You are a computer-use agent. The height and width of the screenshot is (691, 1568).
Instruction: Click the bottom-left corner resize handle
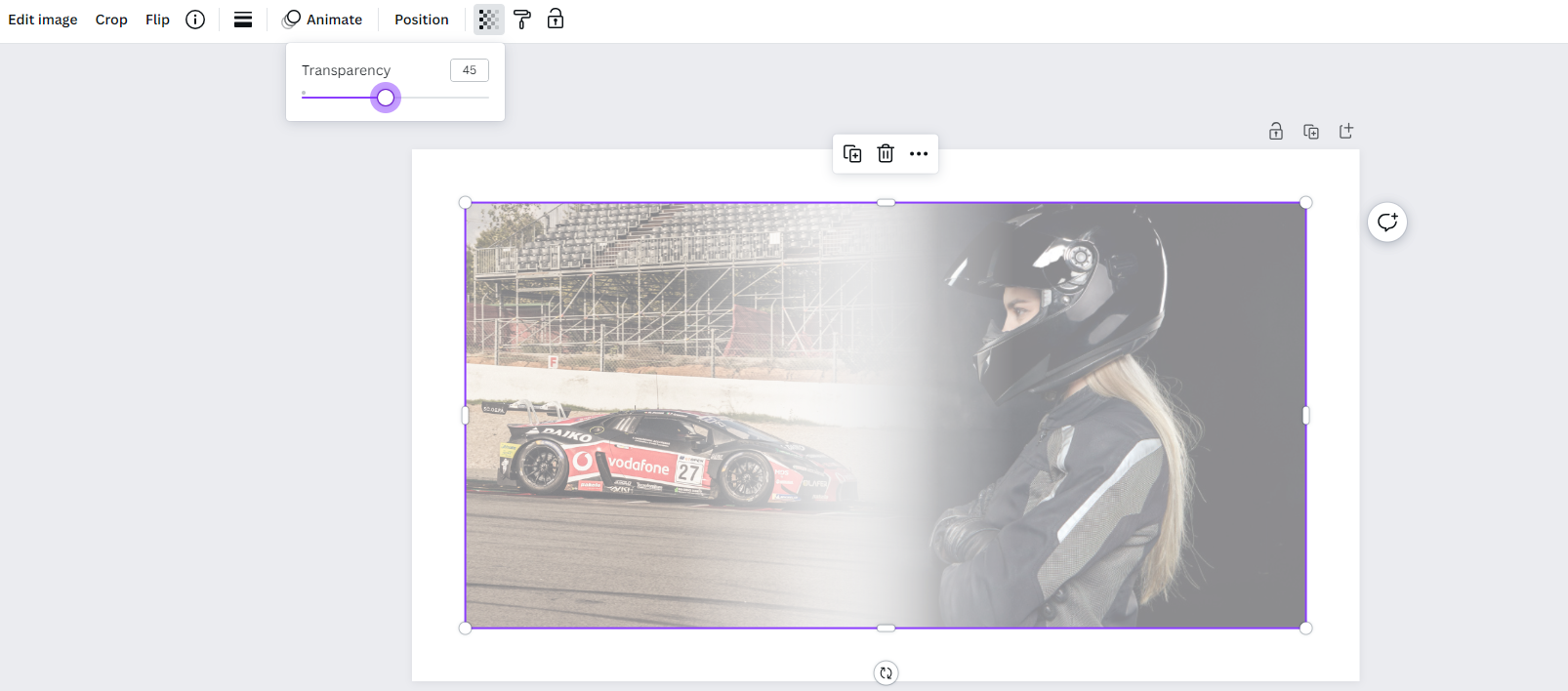466,629
